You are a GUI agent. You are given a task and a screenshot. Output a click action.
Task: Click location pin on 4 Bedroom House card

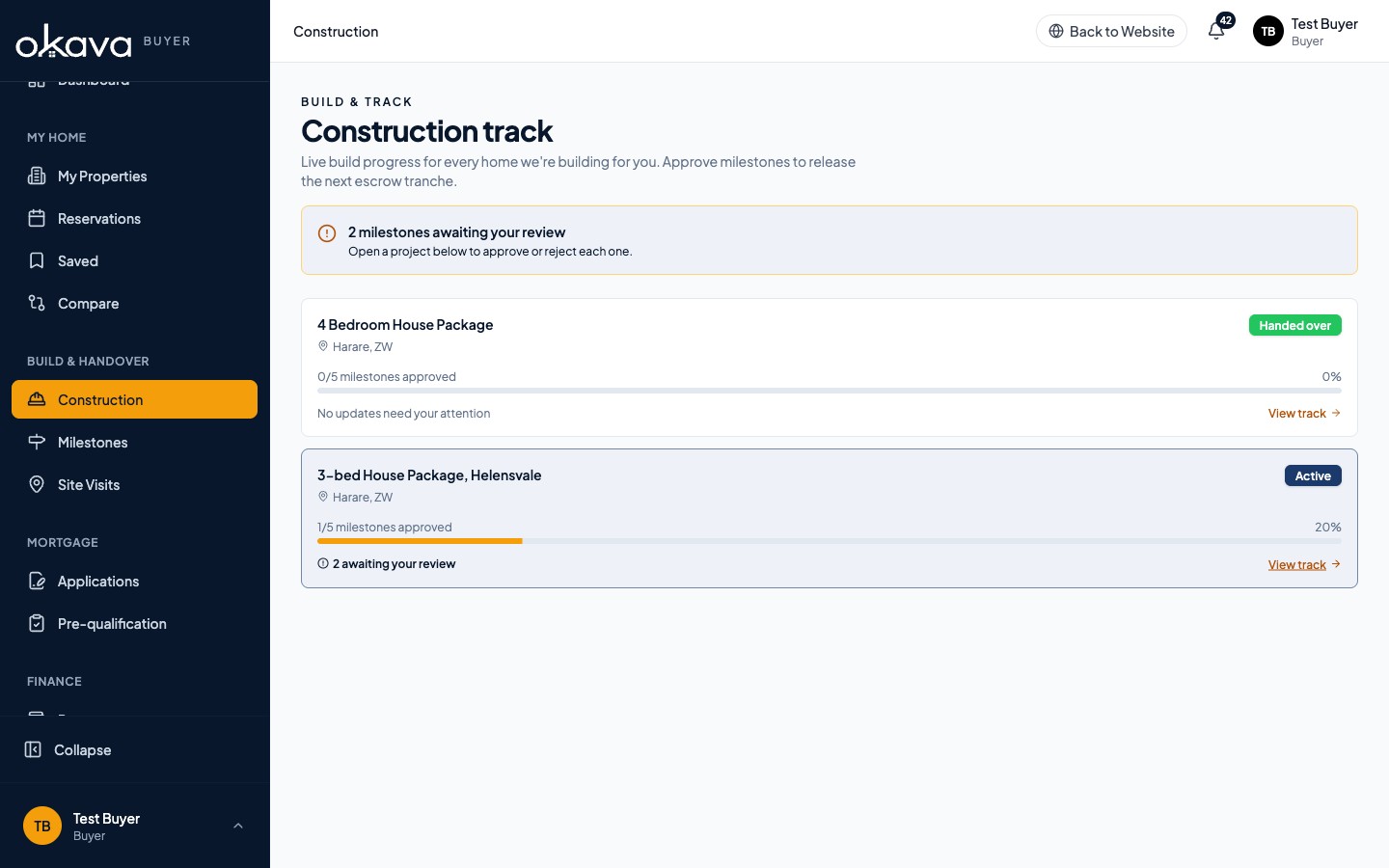(x=323, y=346)
